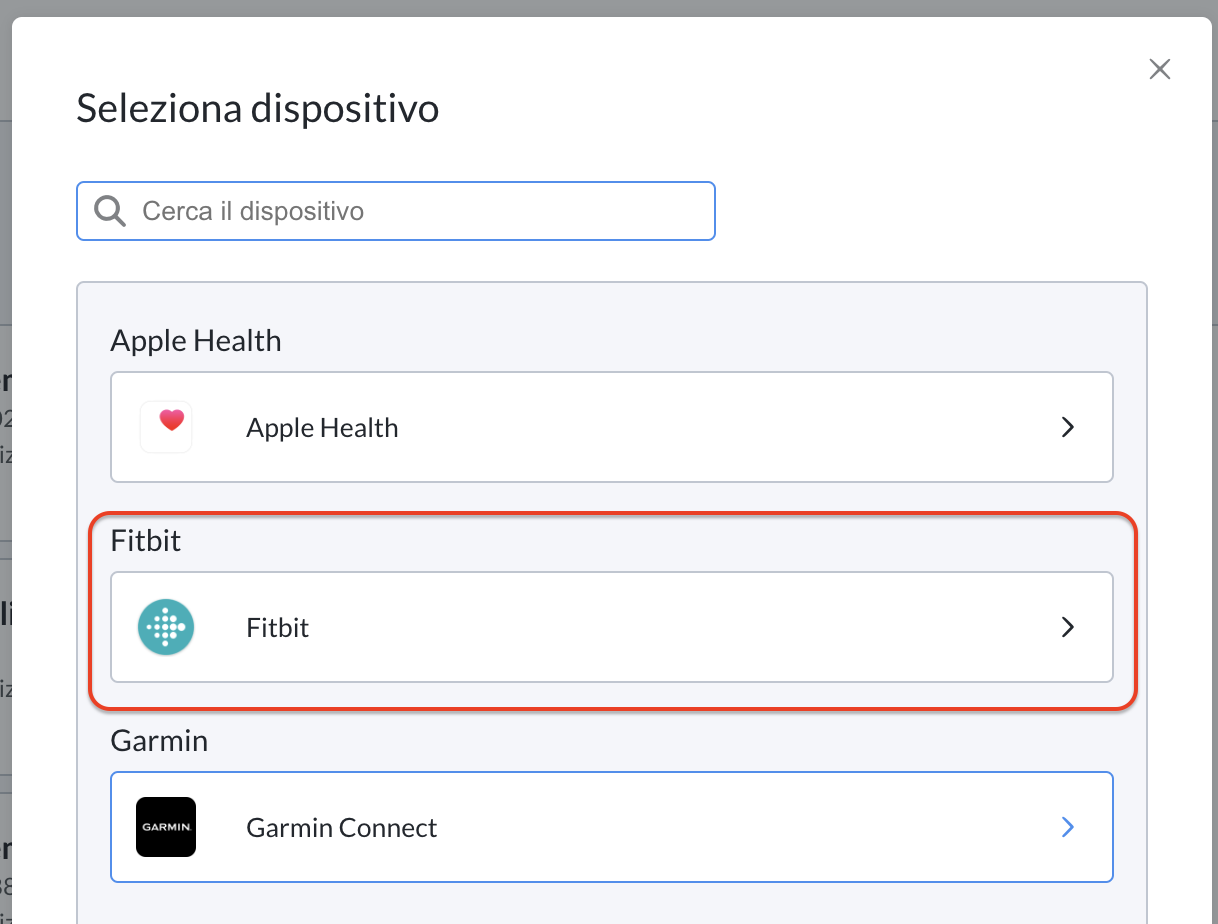
Task: Click the dimmed background left of the dialog
Action: (x=5, y=500)
